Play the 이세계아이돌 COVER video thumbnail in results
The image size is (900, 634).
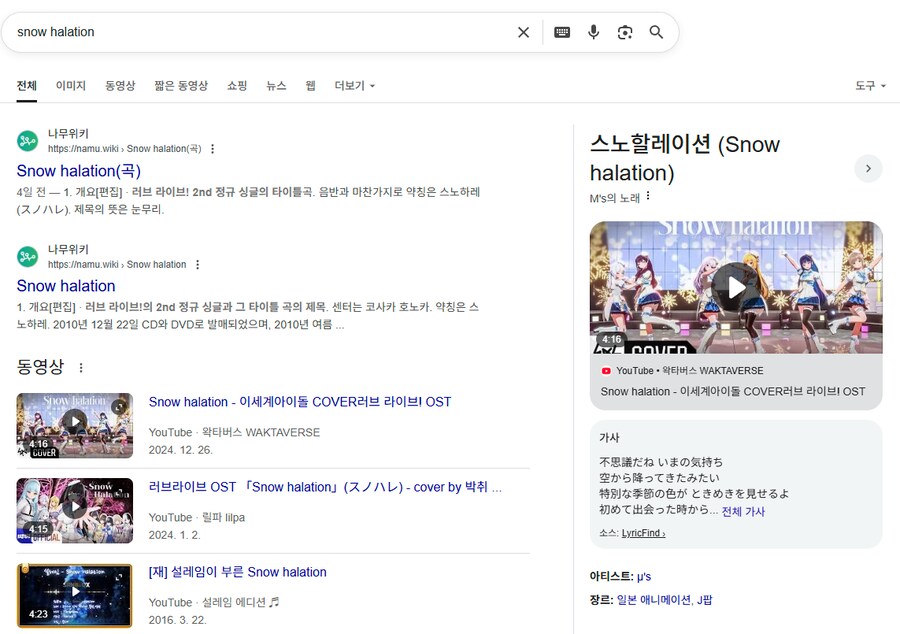coord(75,425)
